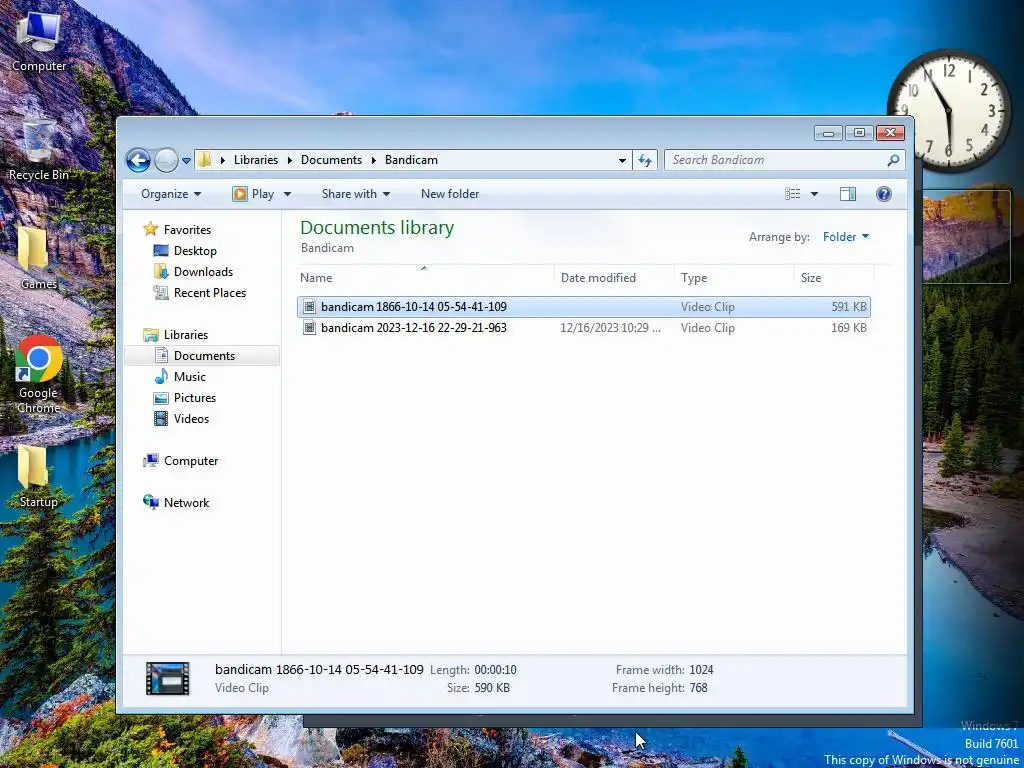Expand the Play dropdown arrow
The image size is (1024, 768).
pyautogui.click(x=287, y=194)
